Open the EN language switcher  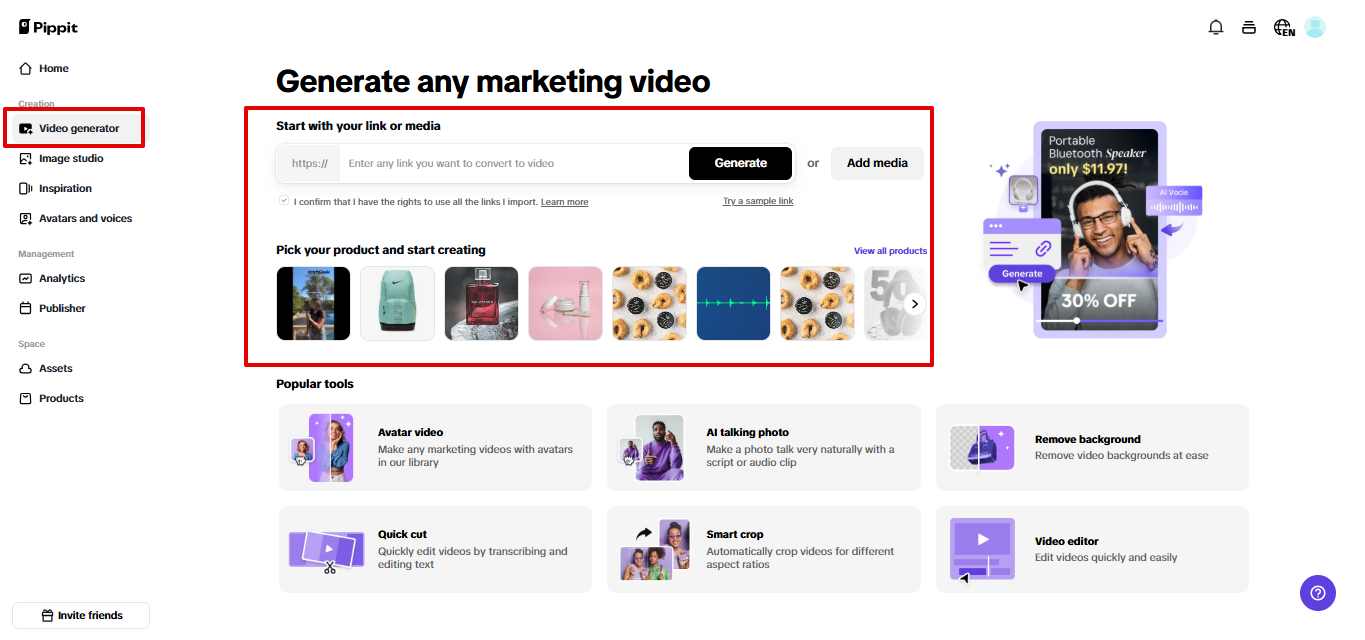pos(1282,27)
